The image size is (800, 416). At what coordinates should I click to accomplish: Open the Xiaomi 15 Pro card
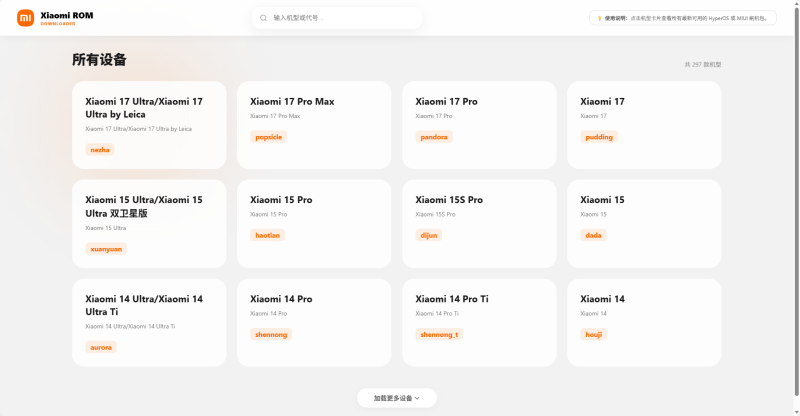pos(314,223)
